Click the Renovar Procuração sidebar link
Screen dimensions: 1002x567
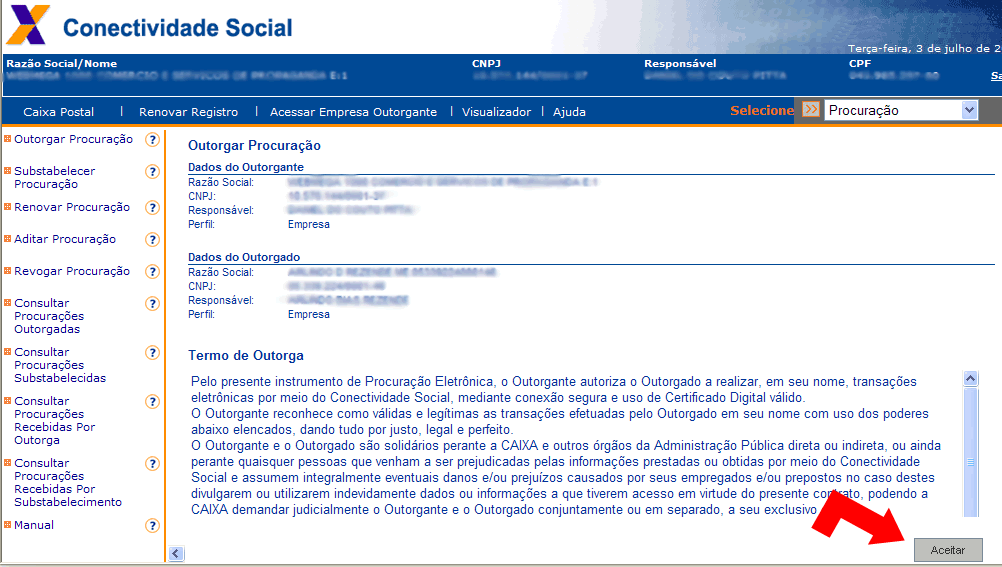(x=72, y=207)
